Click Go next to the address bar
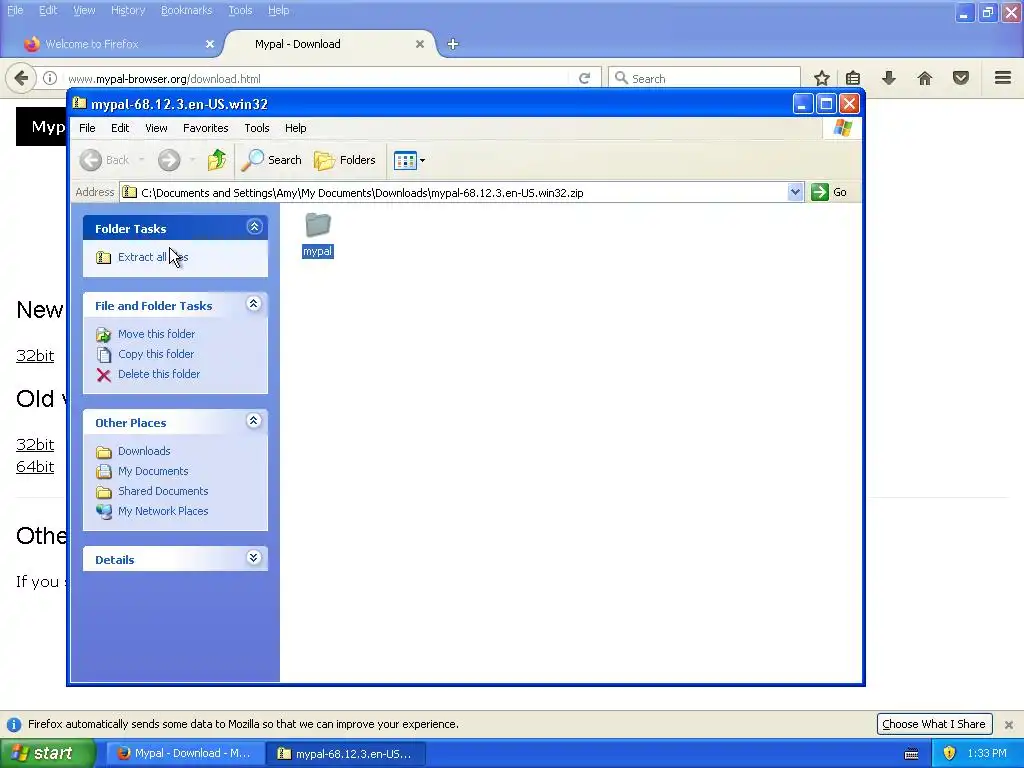 point(829,192)
